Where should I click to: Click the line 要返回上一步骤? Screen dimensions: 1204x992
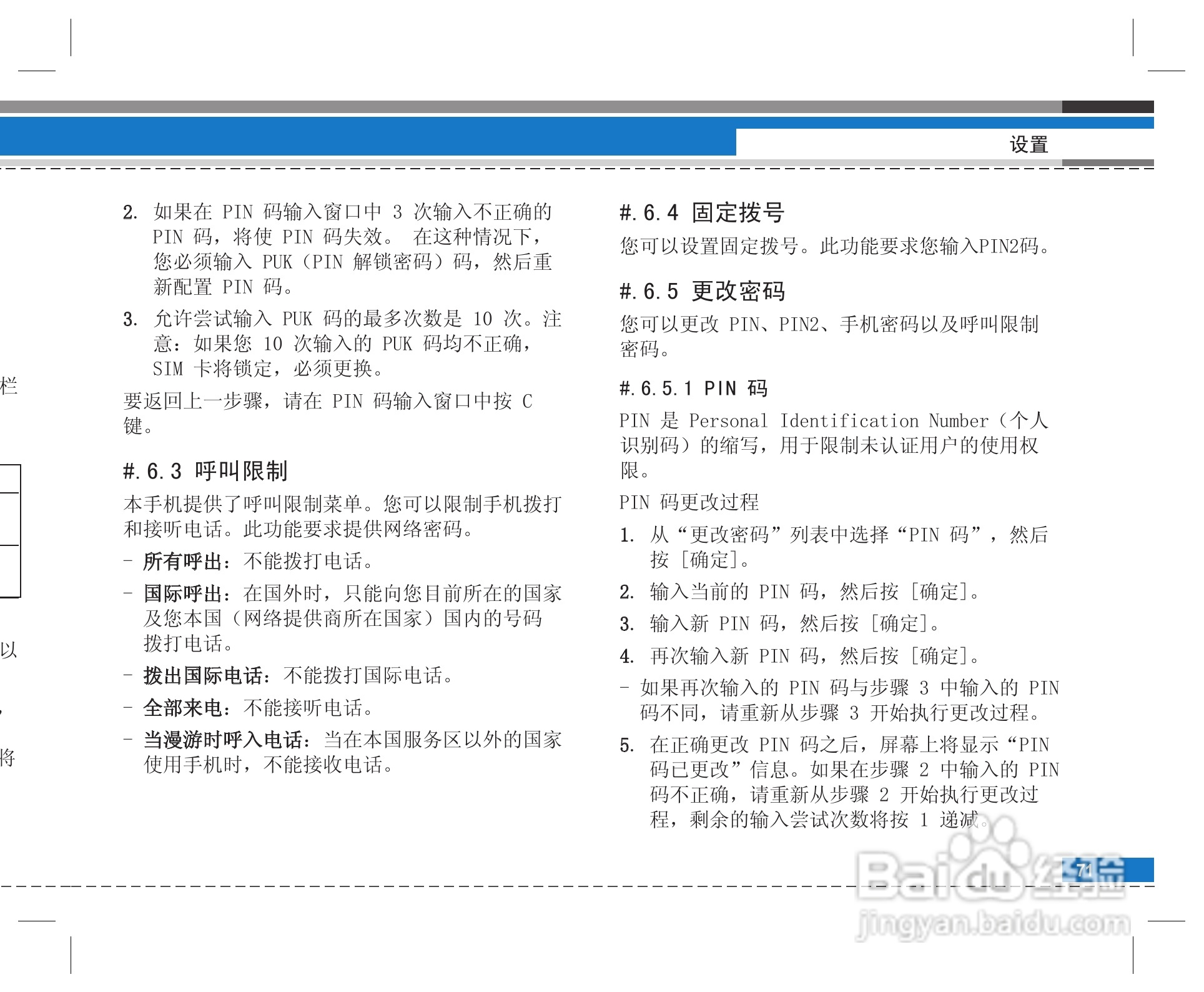(x=328, y=400)
